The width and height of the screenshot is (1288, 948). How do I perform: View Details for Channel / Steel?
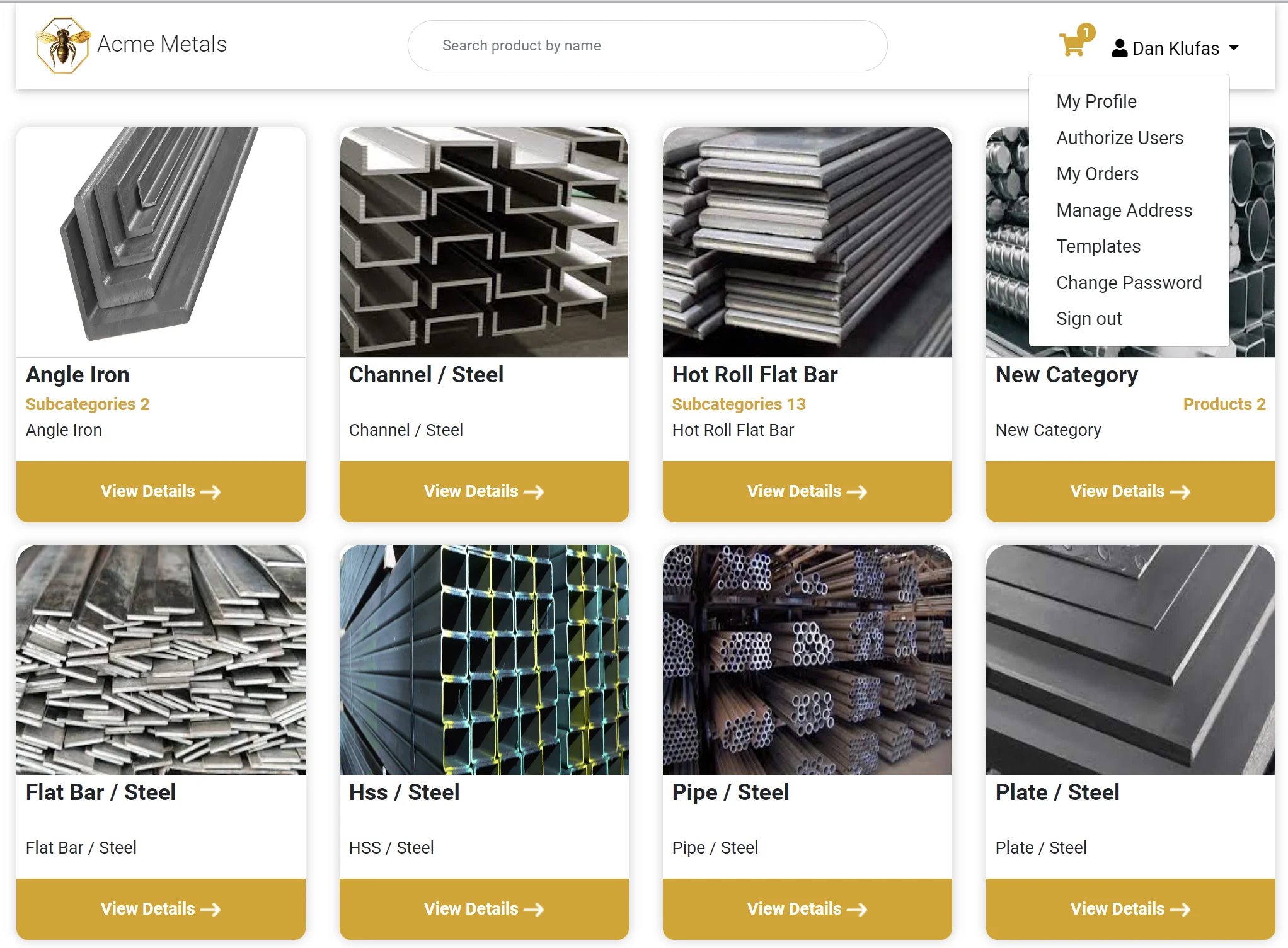point(484,491)
